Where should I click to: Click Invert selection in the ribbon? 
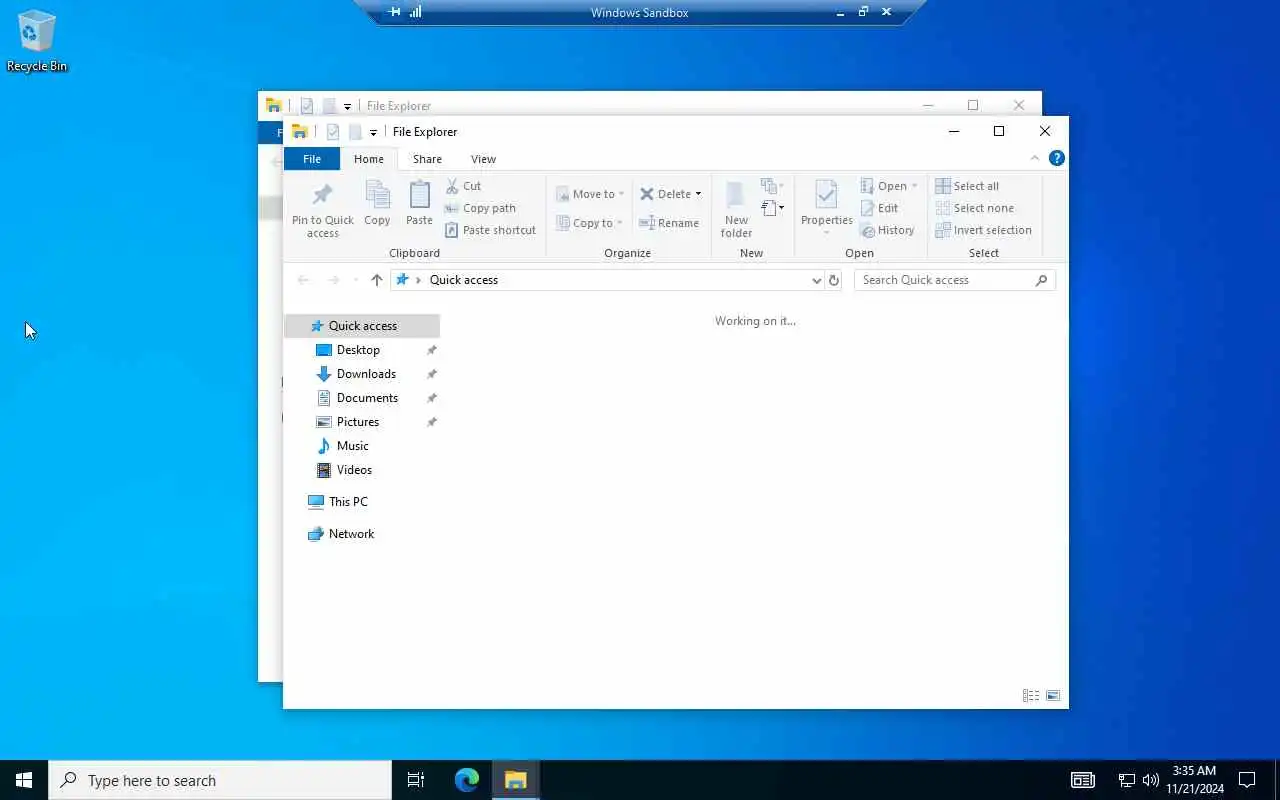983,230
